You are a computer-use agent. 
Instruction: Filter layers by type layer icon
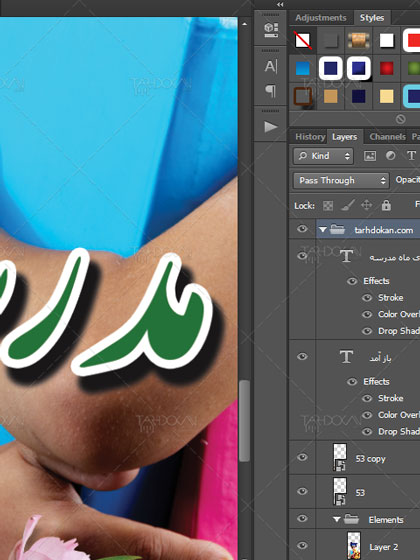(411, 155)
